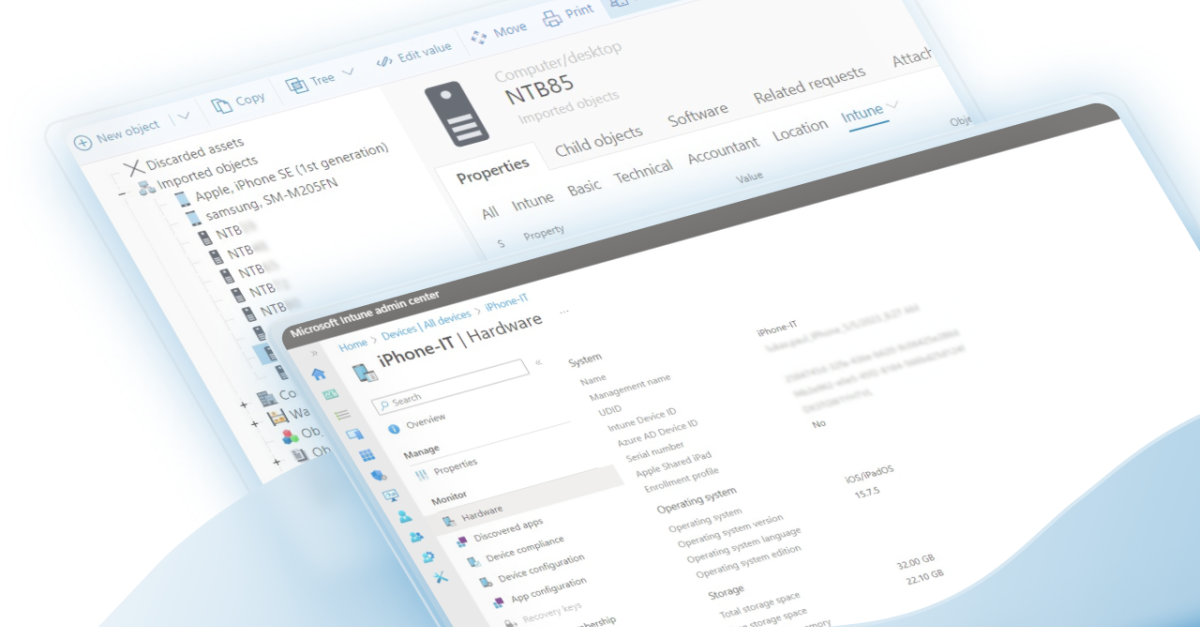Click the All services list icon
This screenshot has width=1200, height=627.
click(342, 414)
